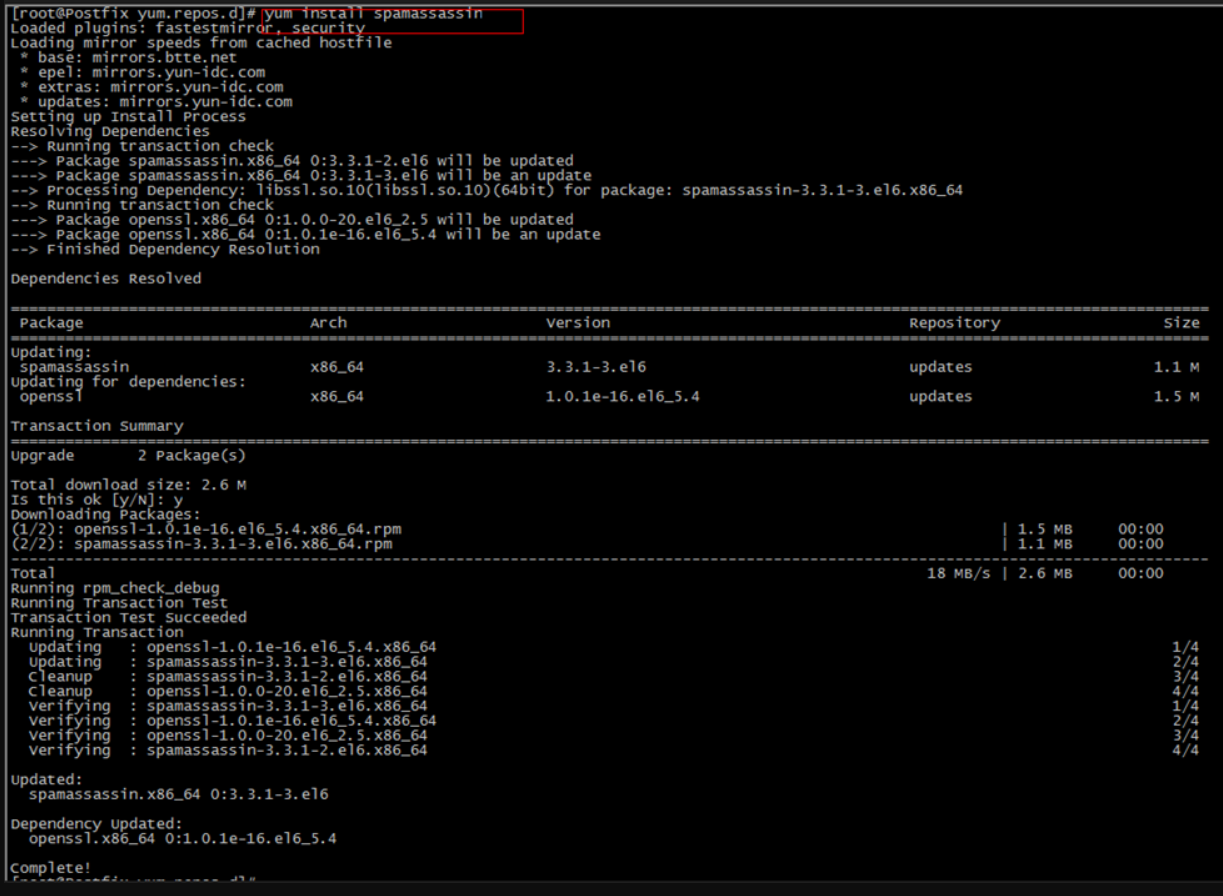Click the 'Running Transaction Test' line
Viewport: 1223px width, 896px height.
pos(119,603)
